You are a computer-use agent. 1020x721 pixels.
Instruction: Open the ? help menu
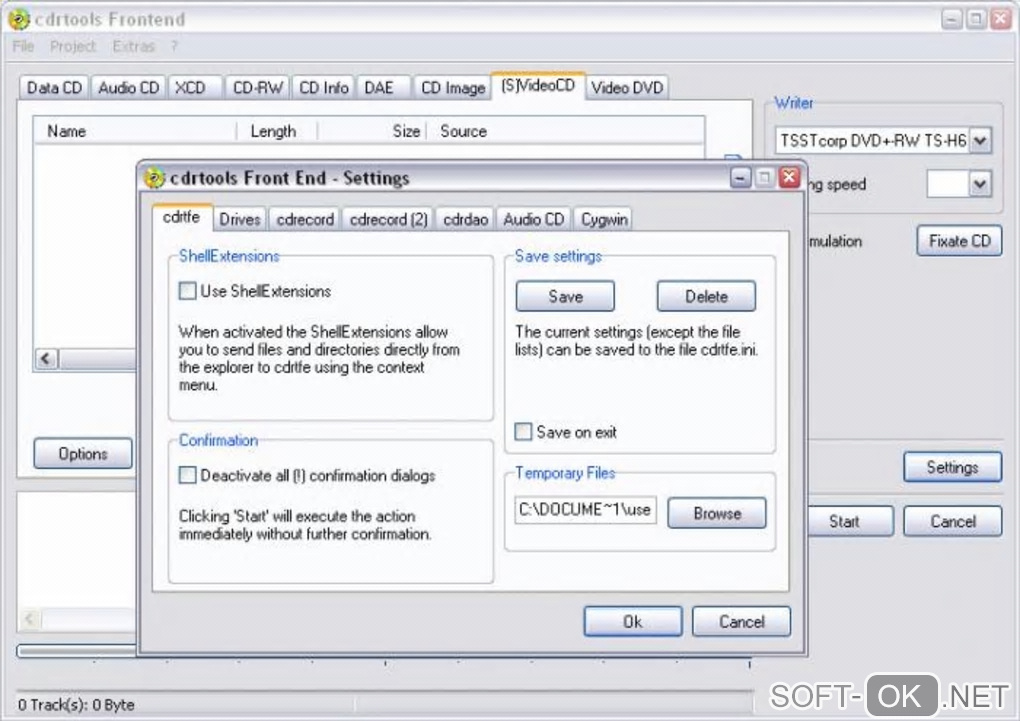point(174,46)
